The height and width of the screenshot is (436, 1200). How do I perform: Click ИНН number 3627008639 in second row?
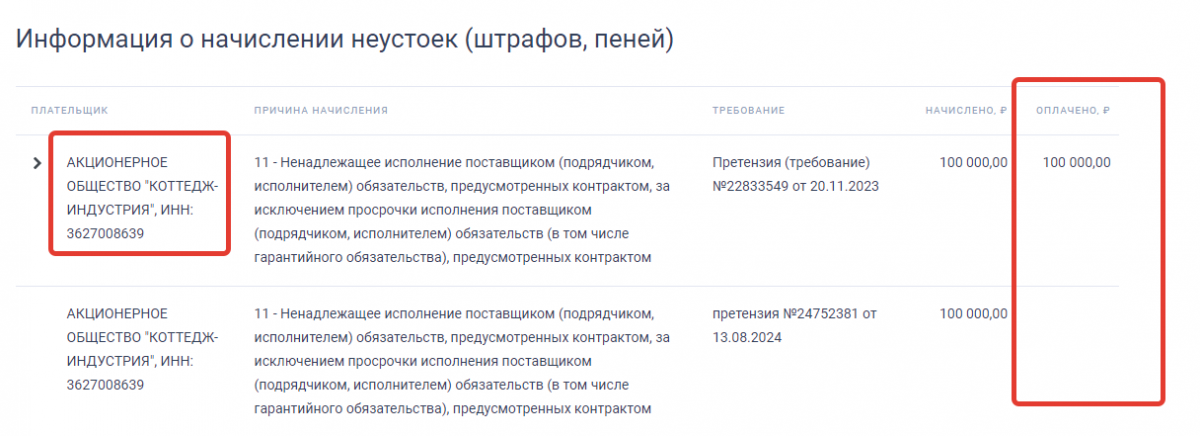tap(106, 385)
